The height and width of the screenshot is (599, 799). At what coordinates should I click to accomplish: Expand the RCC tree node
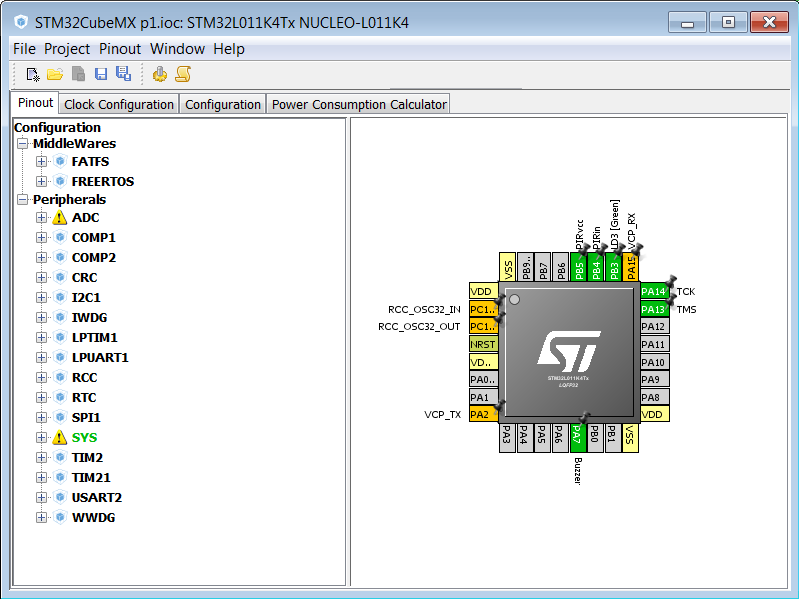(41, 377)
